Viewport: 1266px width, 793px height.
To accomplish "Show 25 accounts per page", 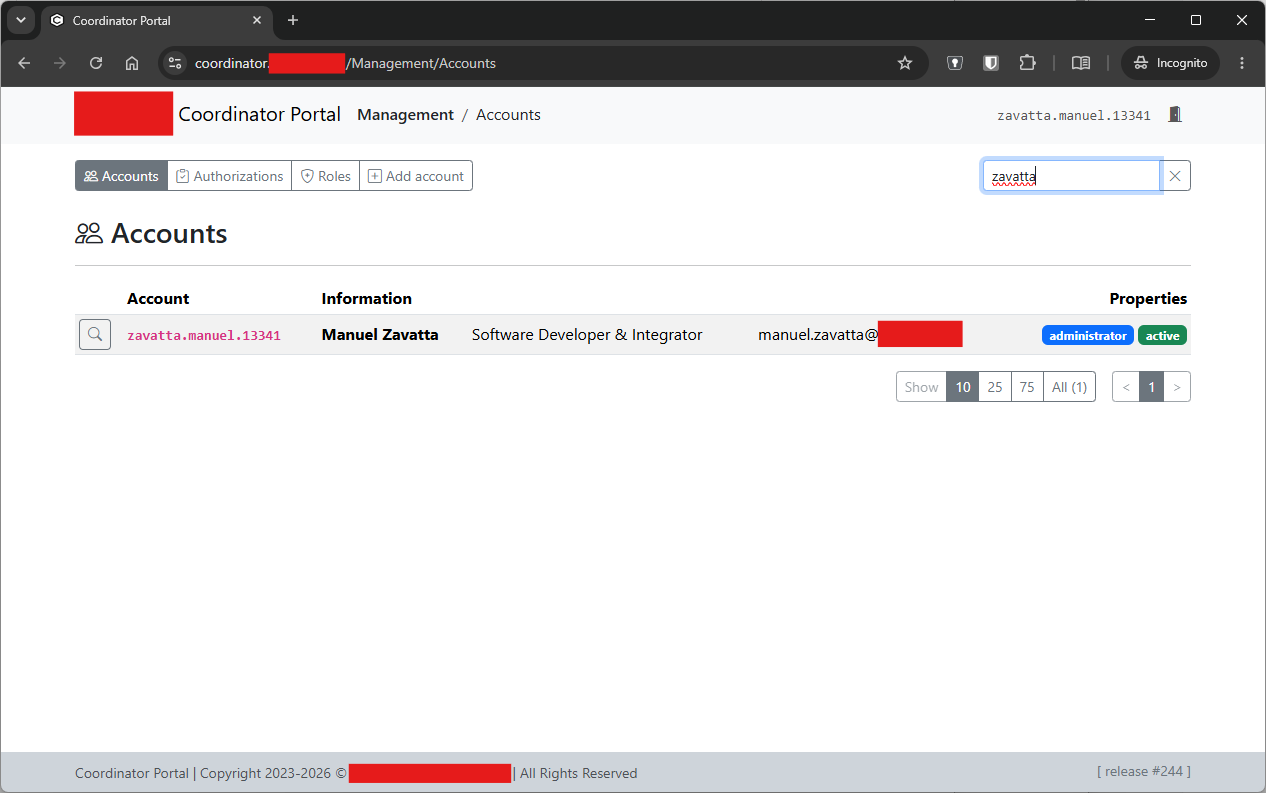I will (995, 387).
